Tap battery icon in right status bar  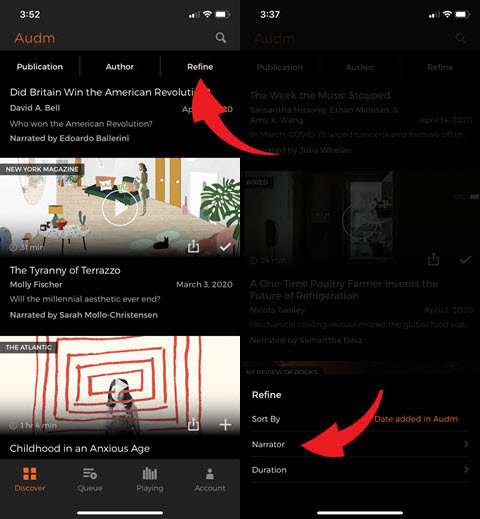pyautogui.click(x=463, y=14)
